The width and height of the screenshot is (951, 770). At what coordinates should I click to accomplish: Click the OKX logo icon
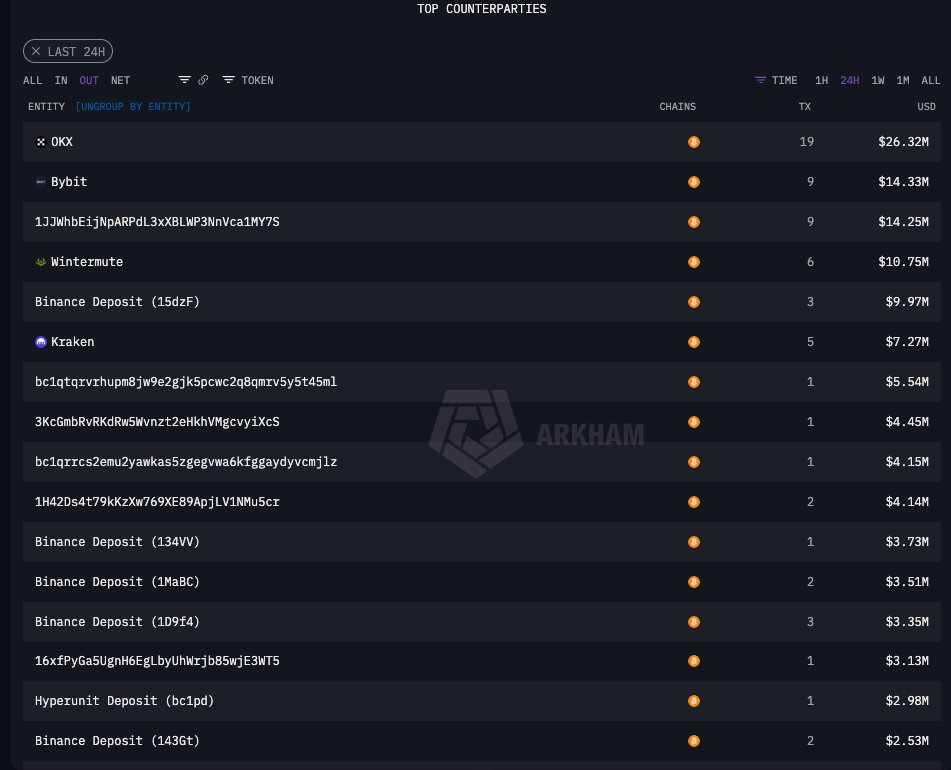[41, 142]
